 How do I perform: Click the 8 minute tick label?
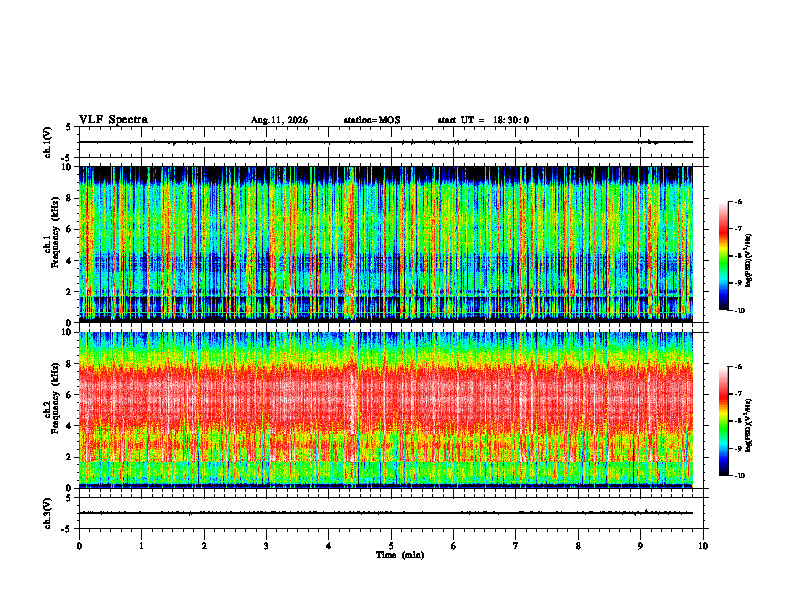point(578,546)
